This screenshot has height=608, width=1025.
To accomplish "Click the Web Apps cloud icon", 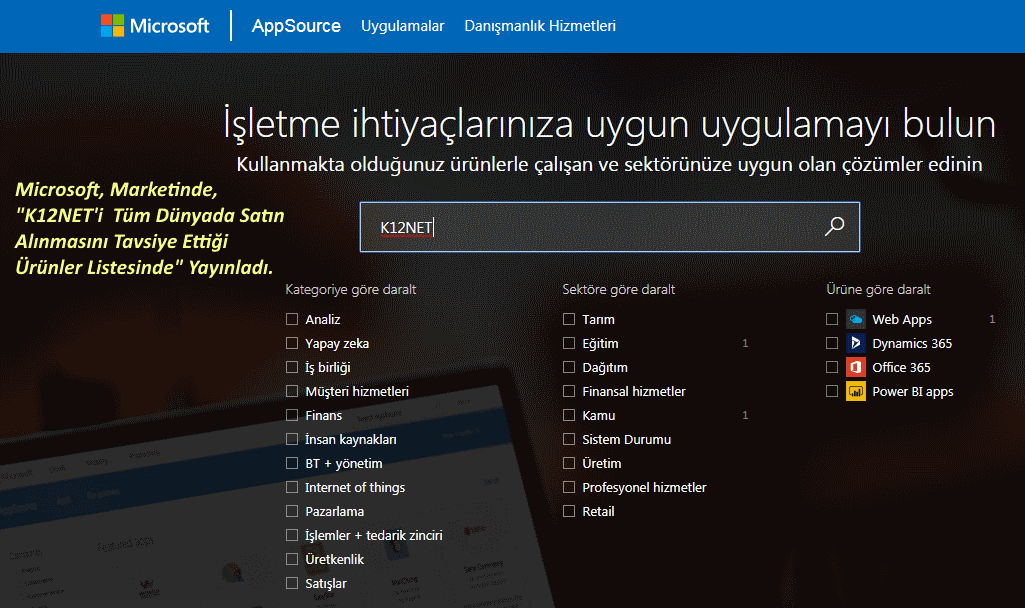I will (856, 320).
